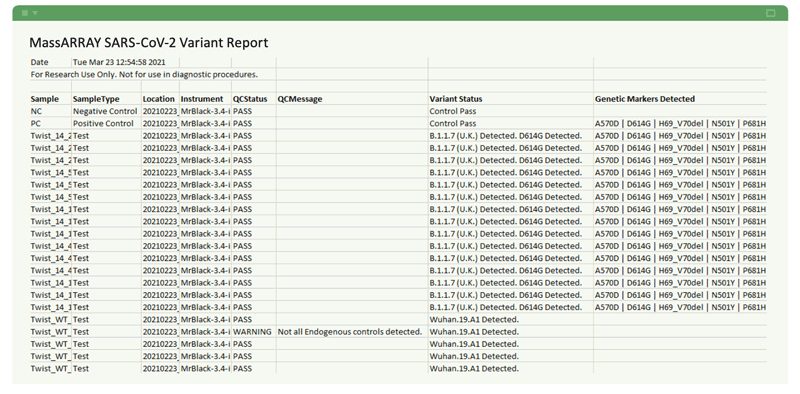This screenshot has width=800, height=394.
Task: Click PASS status in the PC row
Action: coord(242,124)
